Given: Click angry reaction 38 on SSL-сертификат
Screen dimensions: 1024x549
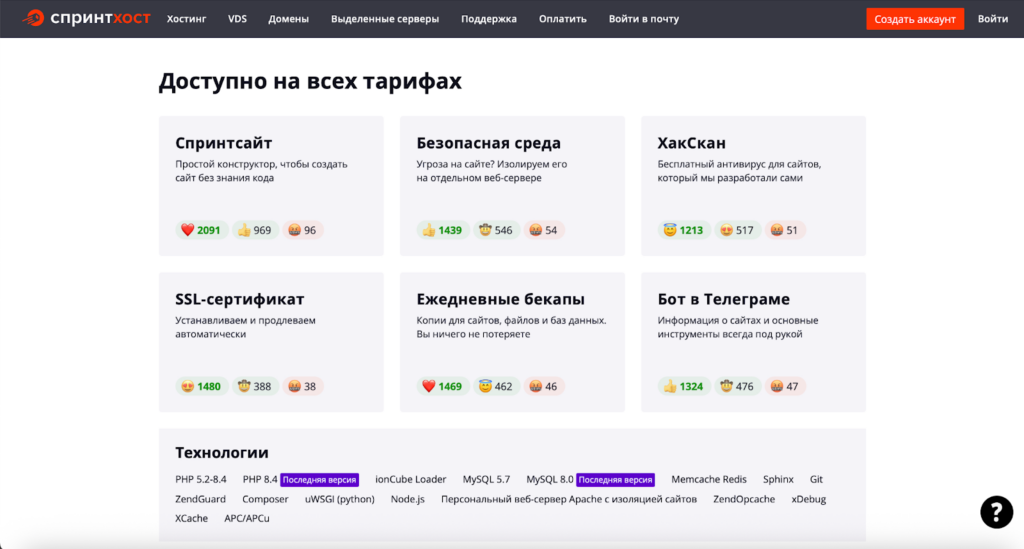Looking at the screenshot, I should [x=302, y=386].
